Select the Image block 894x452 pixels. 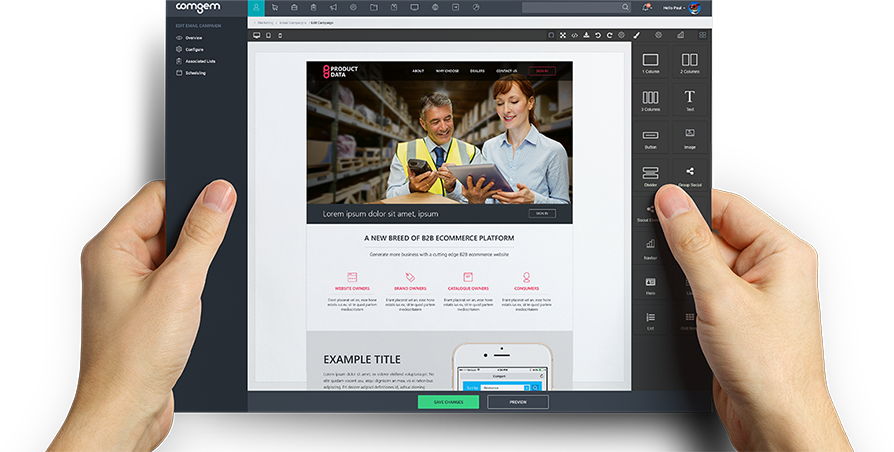pyautogui.click(x=690, y=138)
